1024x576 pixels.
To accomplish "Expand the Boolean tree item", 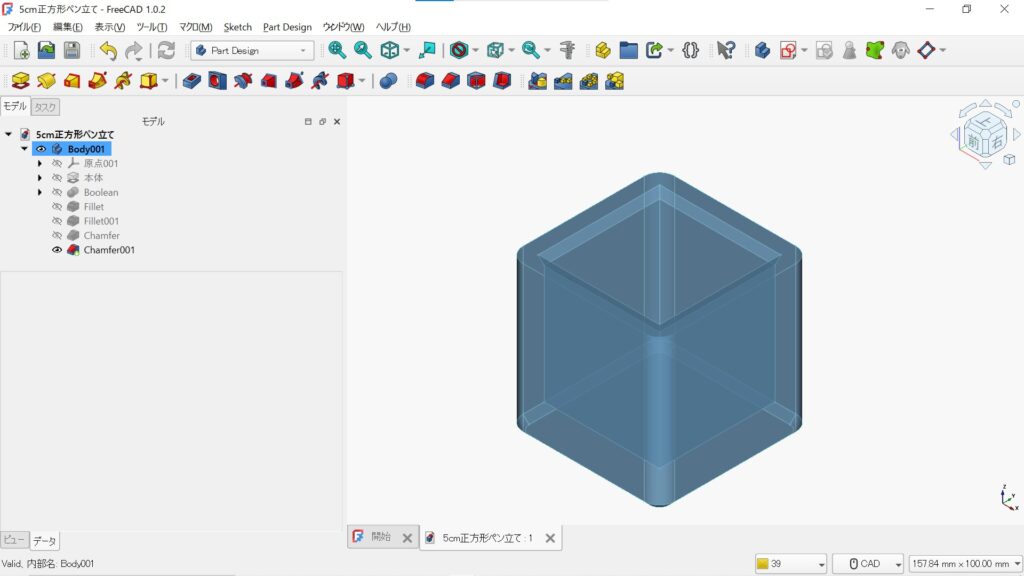I will tap(40, 192).
